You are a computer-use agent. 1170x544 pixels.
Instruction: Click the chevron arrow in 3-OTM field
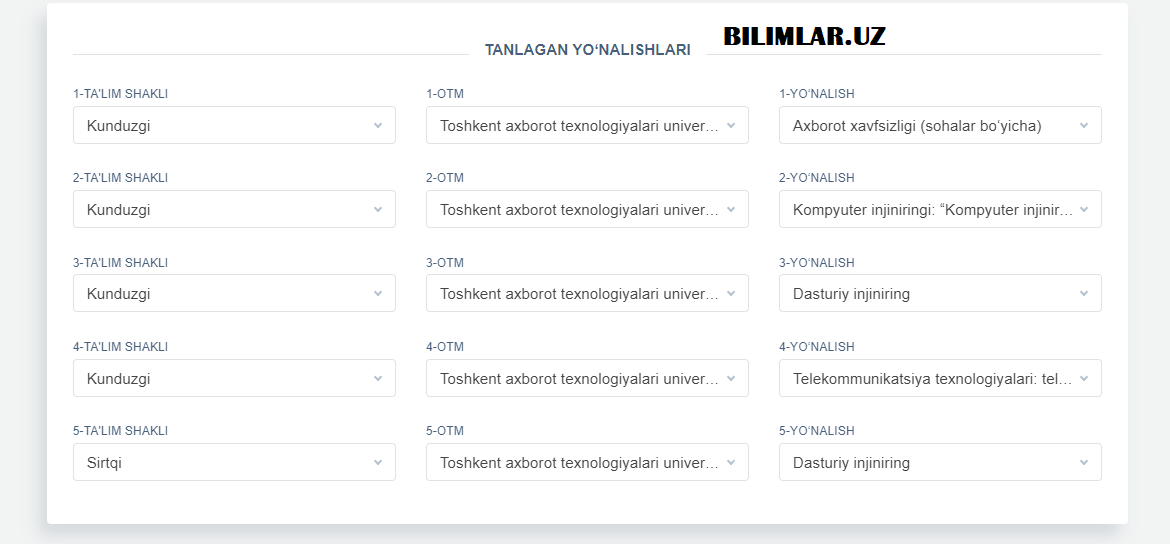731,294
